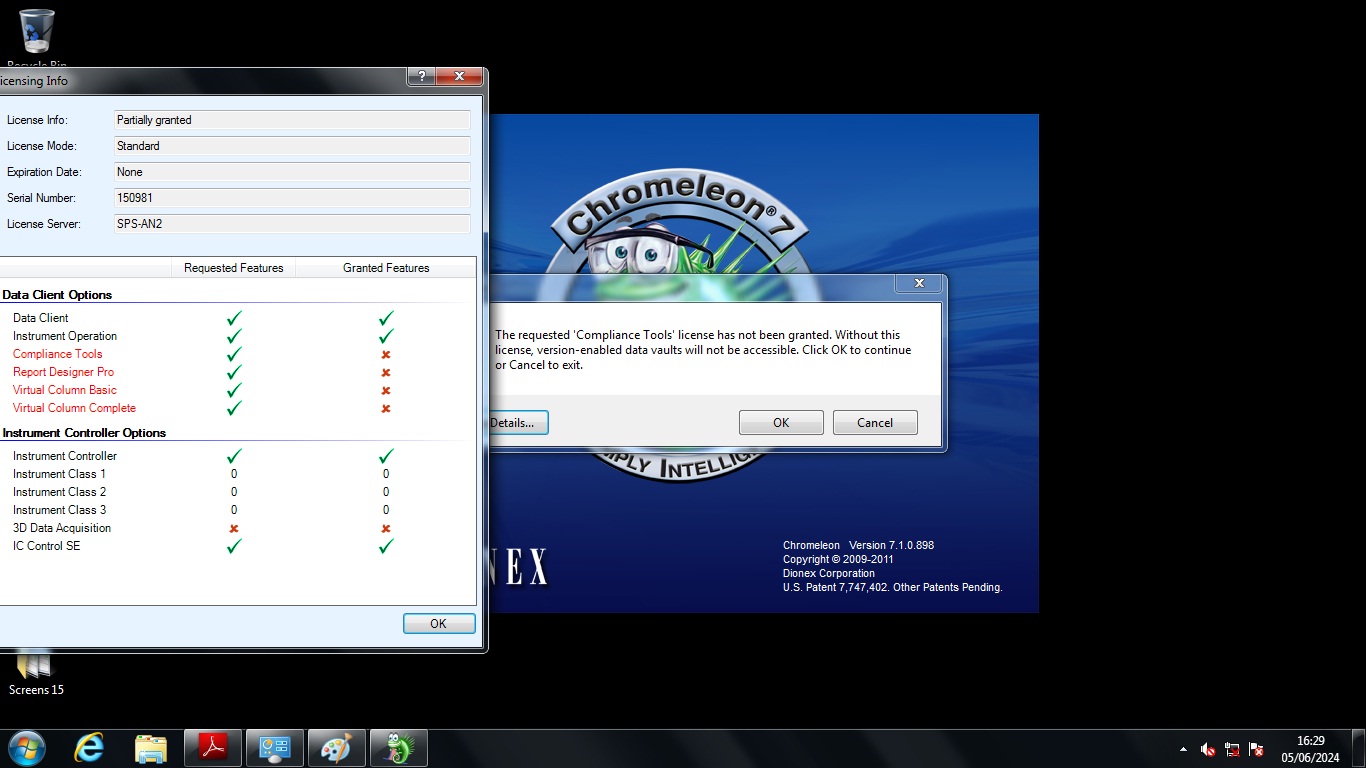Click inside the Serial Number field
The image size is (1366, 768).
[x=292, y=198]
